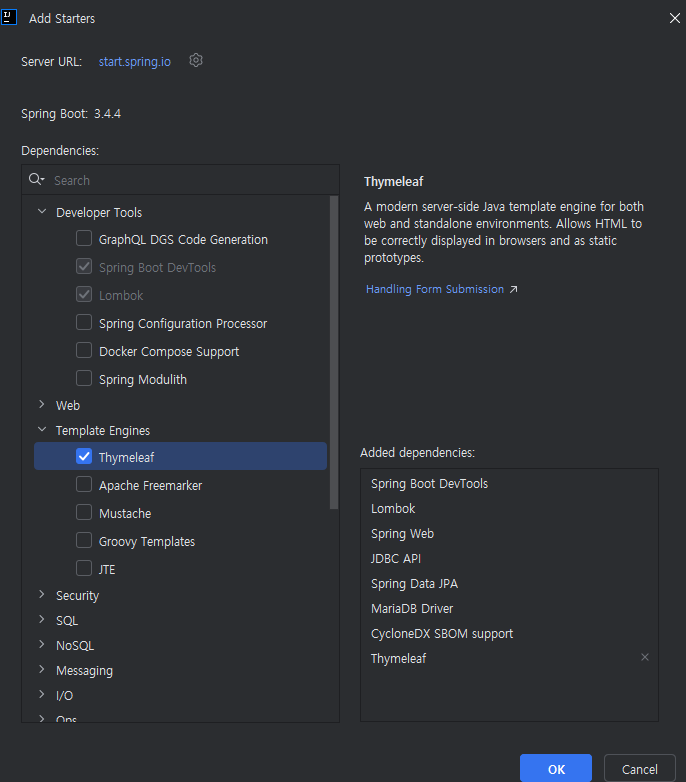
Task: Click the Spring Boot DevTools checkbox
Action: tap(84, 266)
